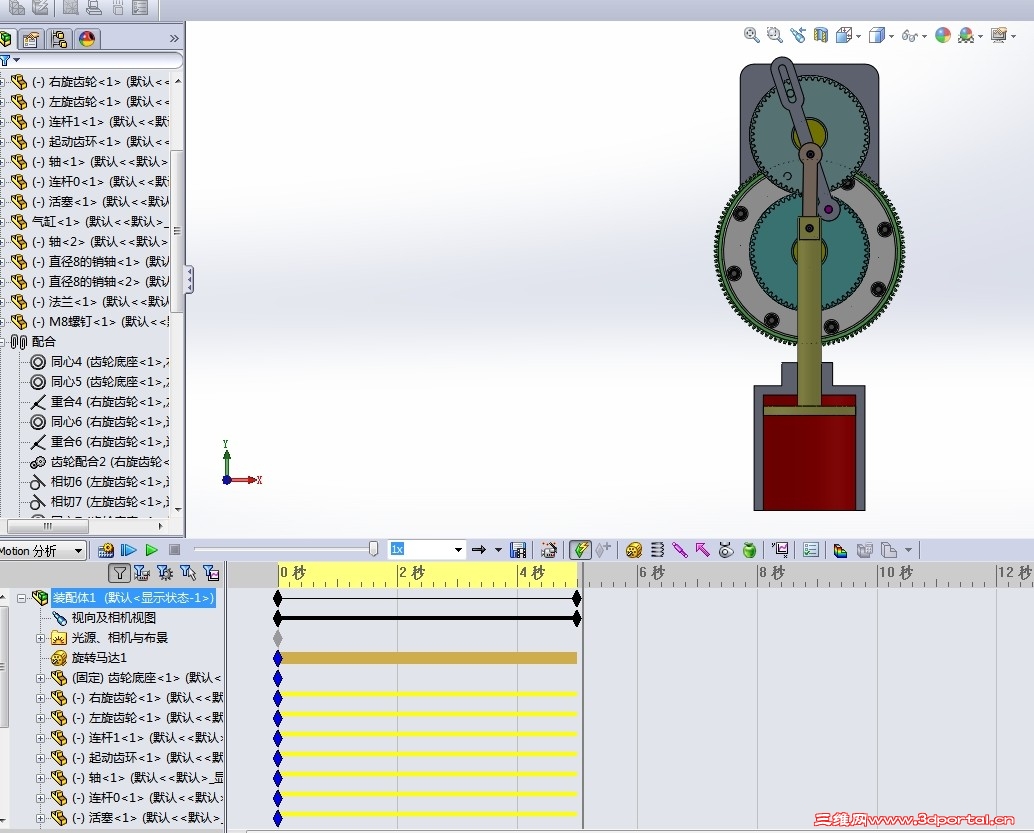Select mate 相切7
The height and width of the screenshot is (833, 1034).
point(109,502)
